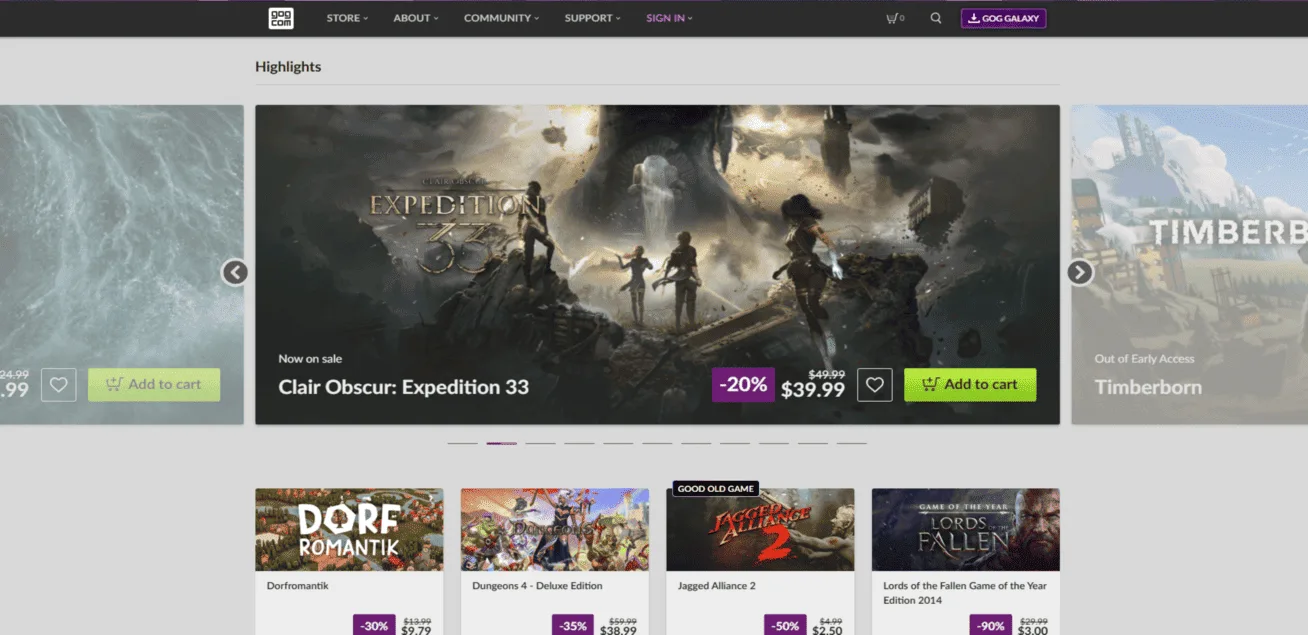The image size is (1308, 635).
Task: Click the -20% discount badge
Action: 743,385
